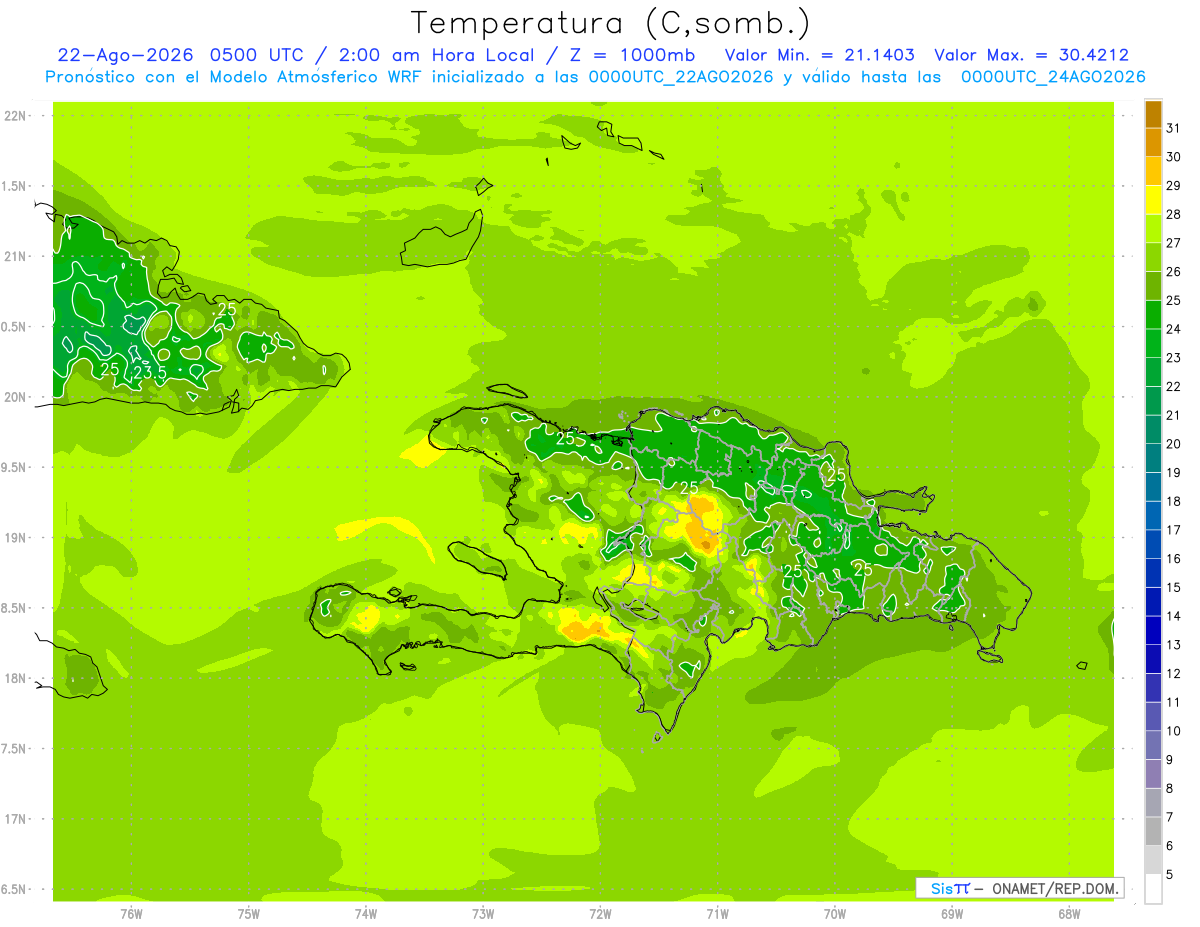Click the '72W' longitude axis label
The width and height of the screenshot is (1200, 927).
pyautogui.click(x=601, y=913)
